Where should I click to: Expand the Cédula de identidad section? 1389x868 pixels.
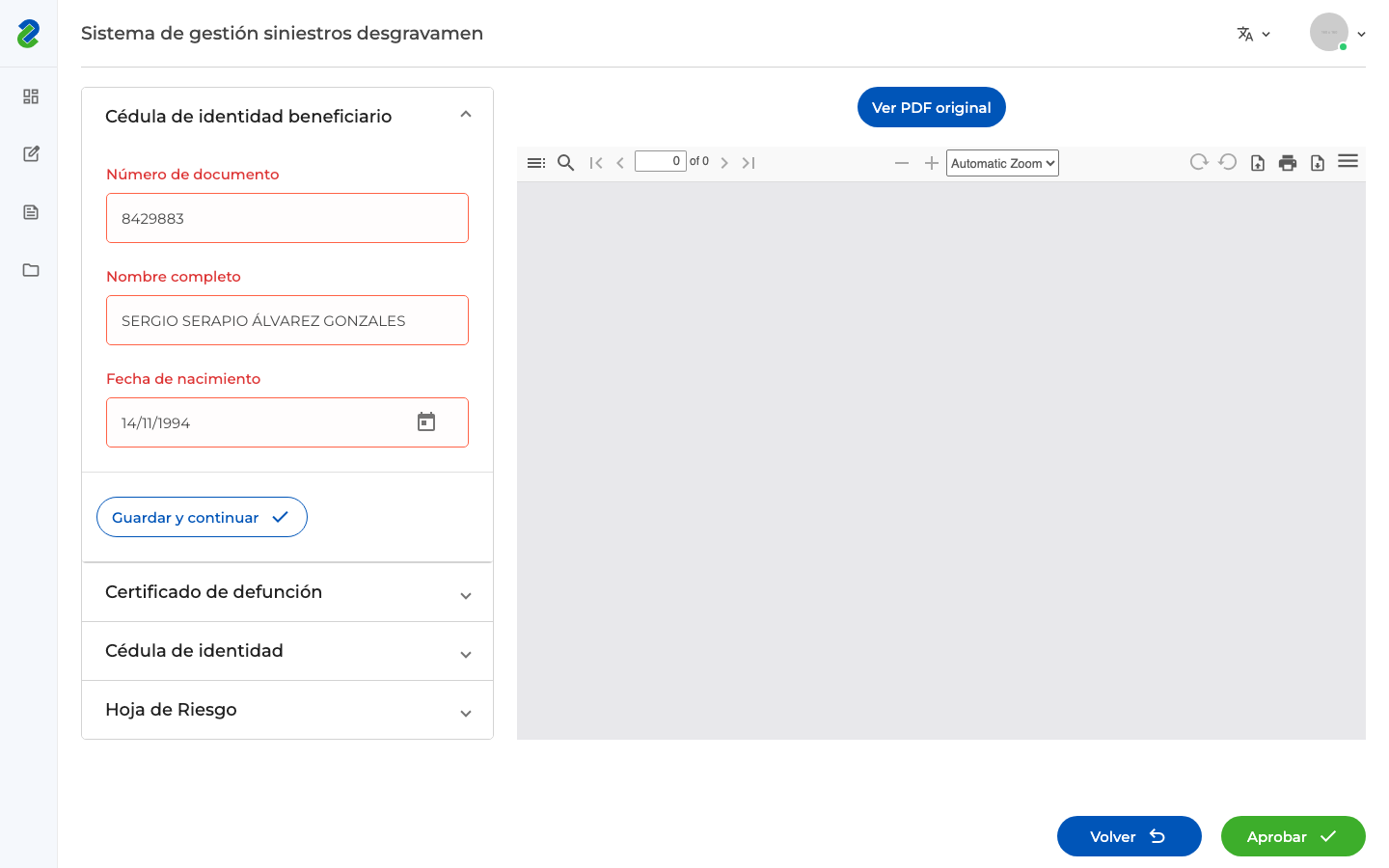(287, 651)
